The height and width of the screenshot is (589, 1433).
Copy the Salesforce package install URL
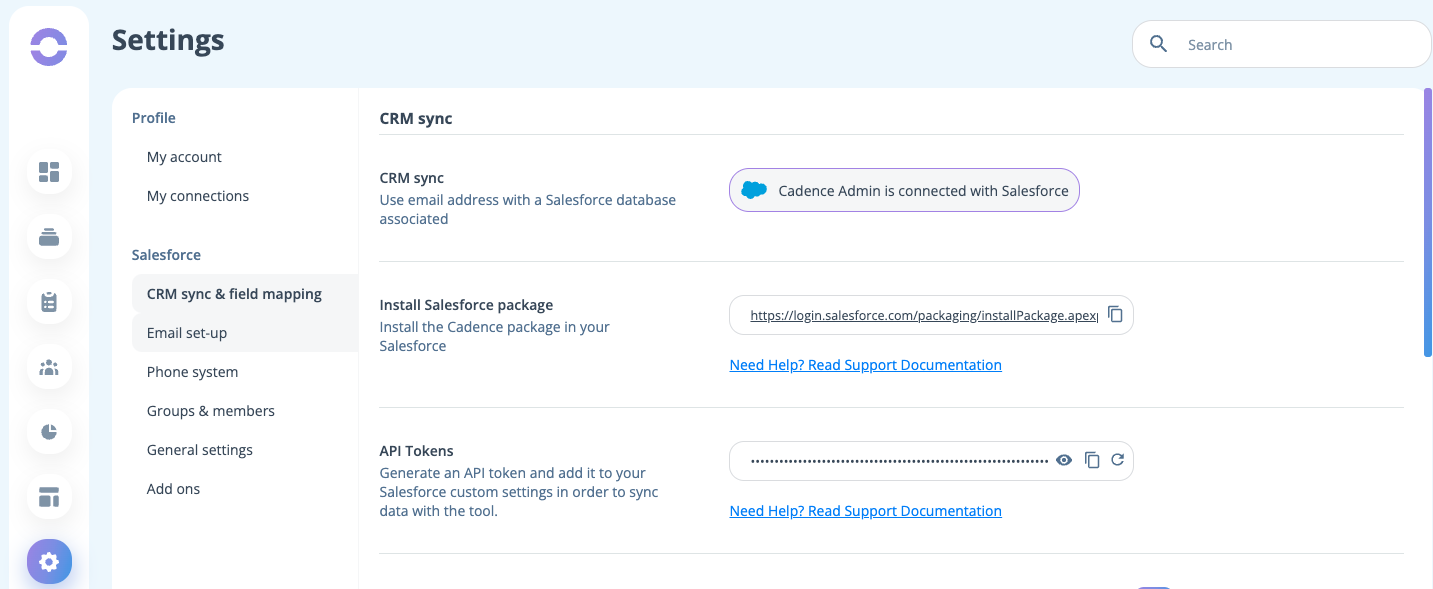1116,315
